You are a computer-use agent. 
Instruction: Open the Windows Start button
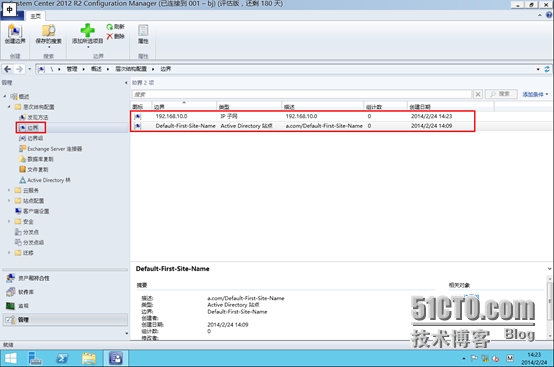(11, 358)
